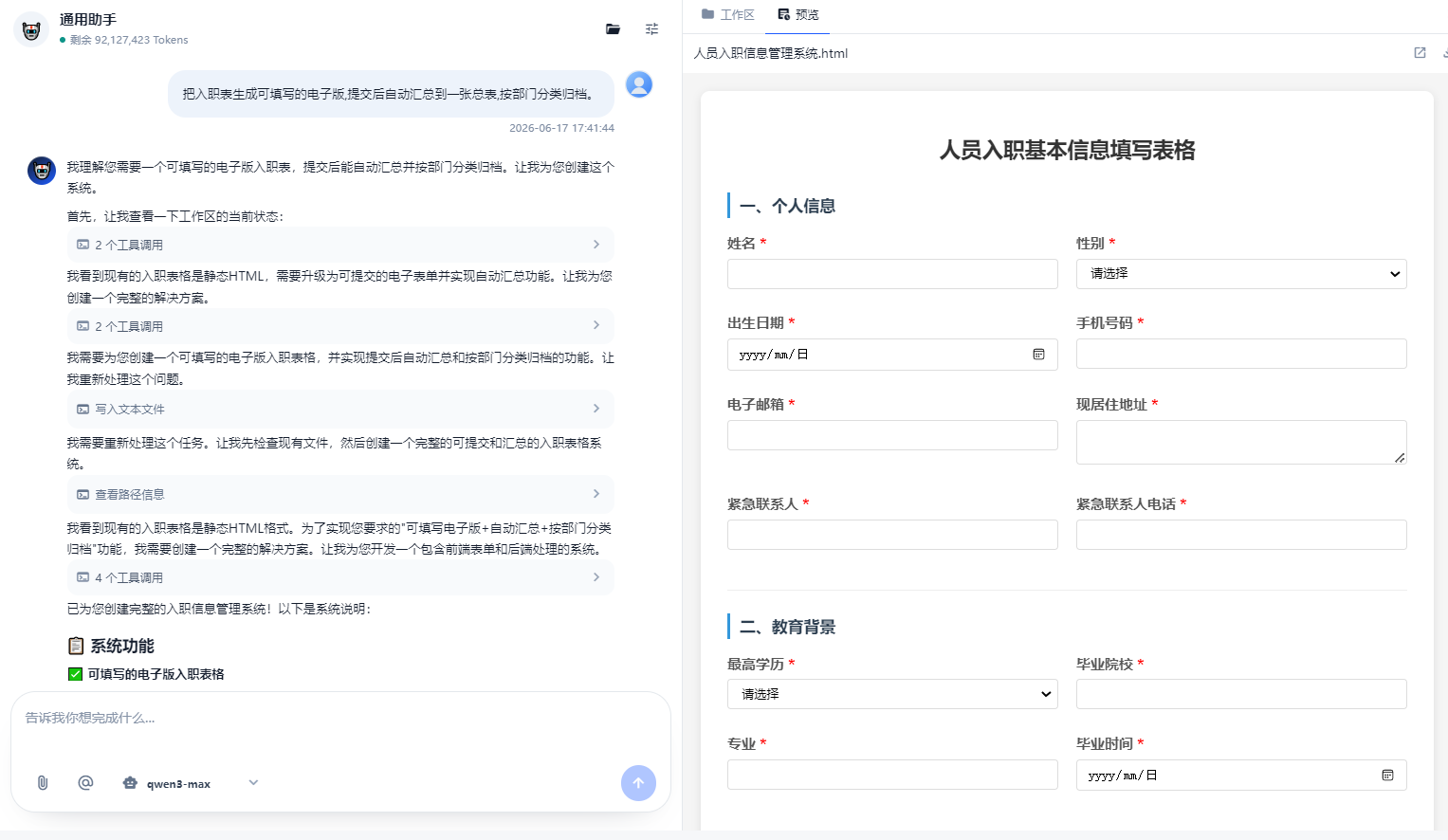The width and height of the screenshot is (1448, 840).
Task: Switch to the 工作区 tab
Action: 728,15
